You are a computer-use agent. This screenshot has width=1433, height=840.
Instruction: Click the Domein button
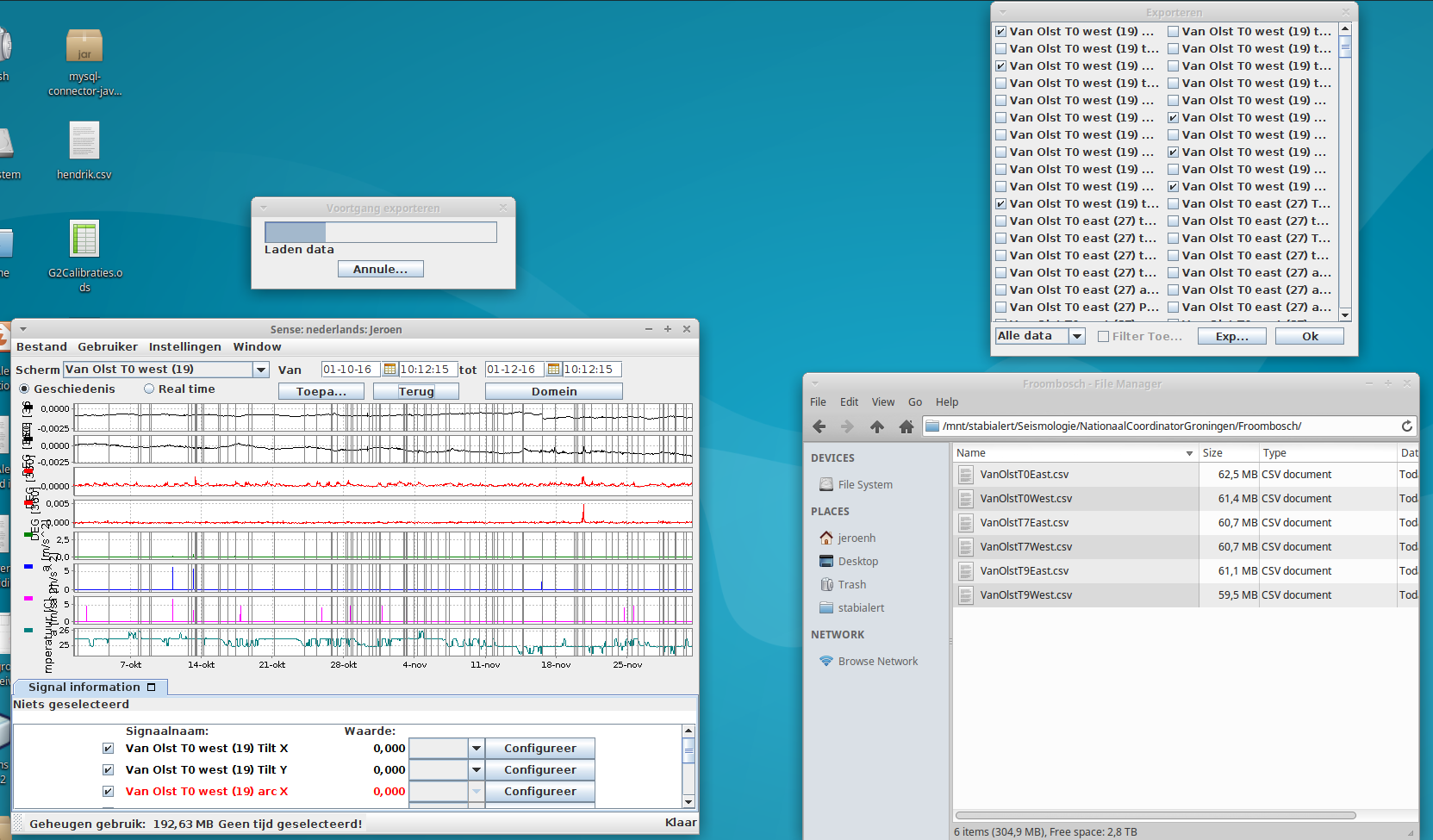pyautogui.click(x=554, y=391)
